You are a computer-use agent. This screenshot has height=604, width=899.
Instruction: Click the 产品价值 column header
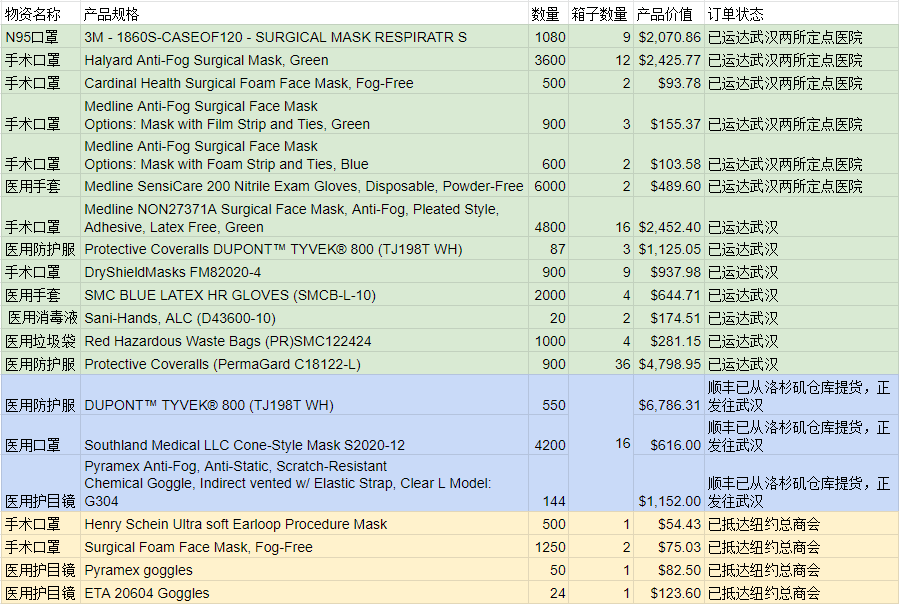point(669,13)
